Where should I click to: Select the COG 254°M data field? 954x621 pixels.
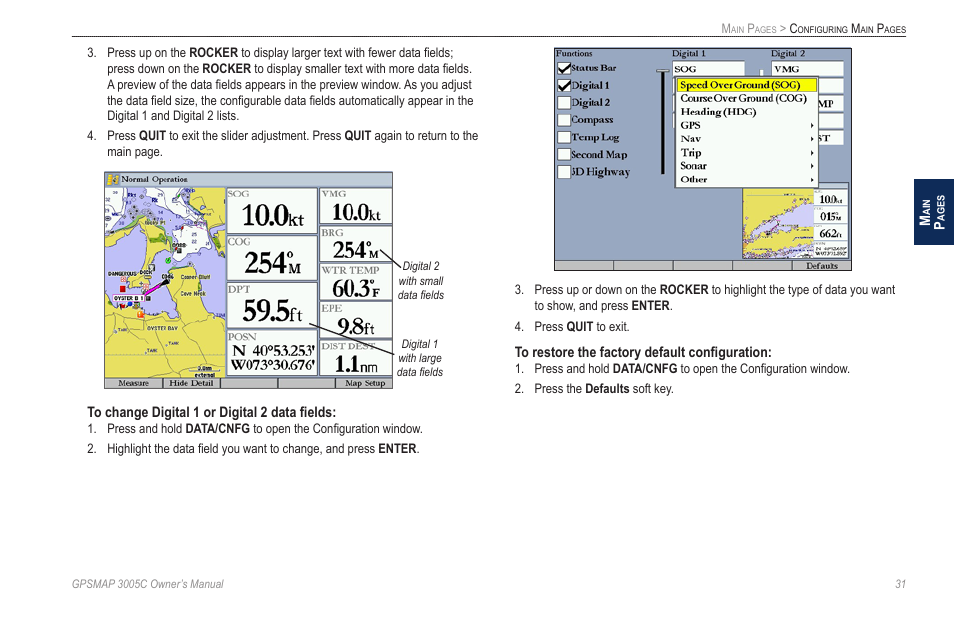coord(272,258)
